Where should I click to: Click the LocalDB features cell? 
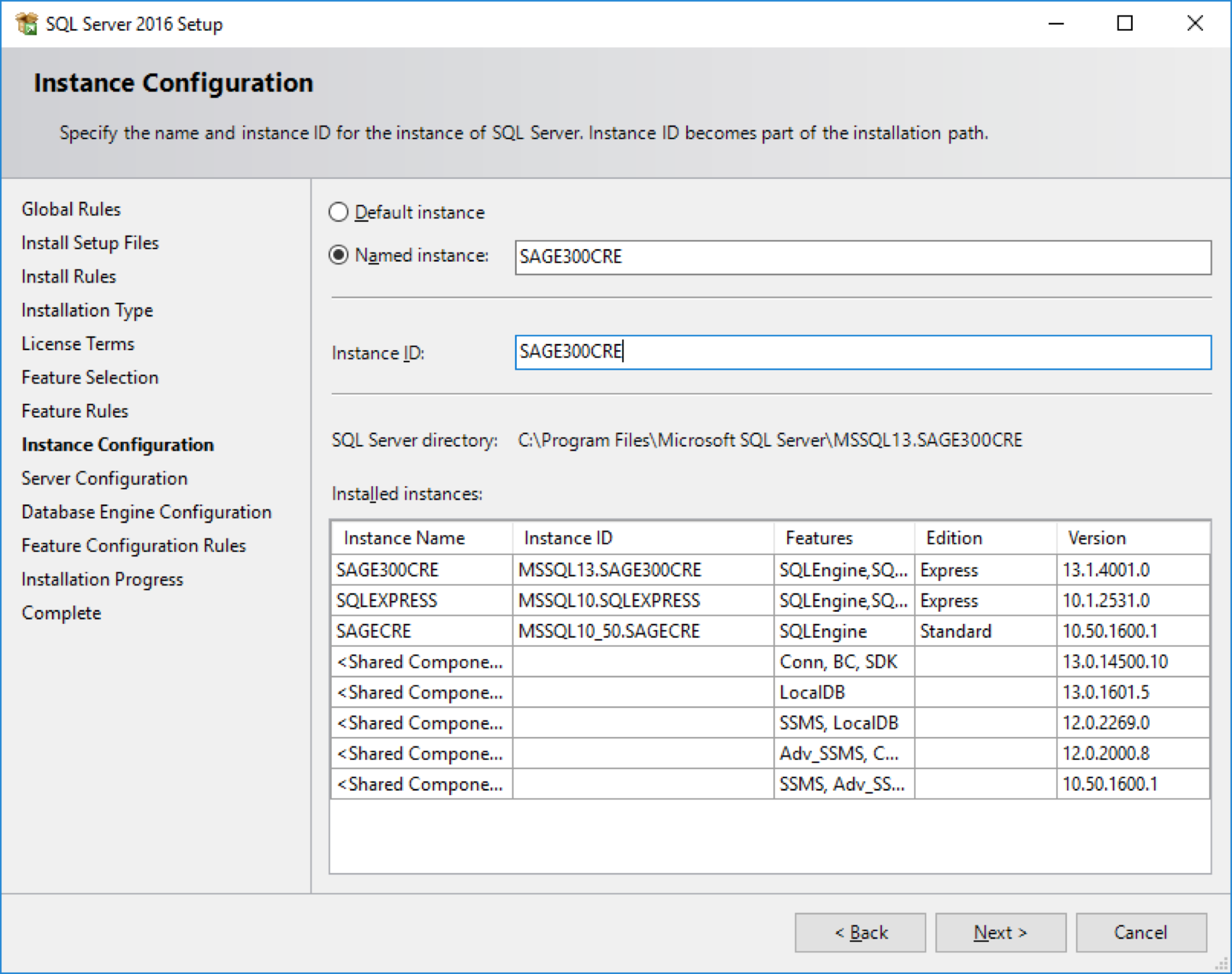844,692
